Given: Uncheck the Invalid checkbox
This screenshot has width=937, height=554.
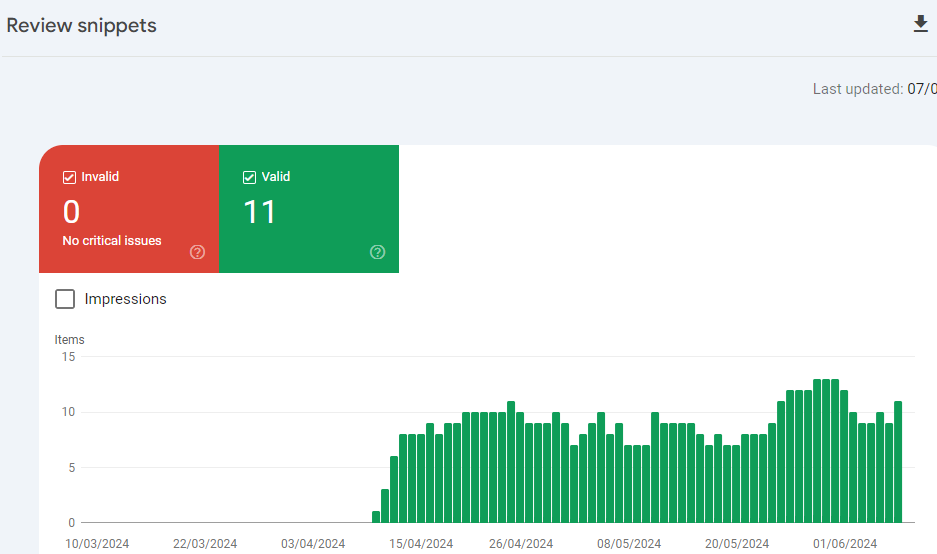Looking at the screenshot, I should (x=69, y=177).
